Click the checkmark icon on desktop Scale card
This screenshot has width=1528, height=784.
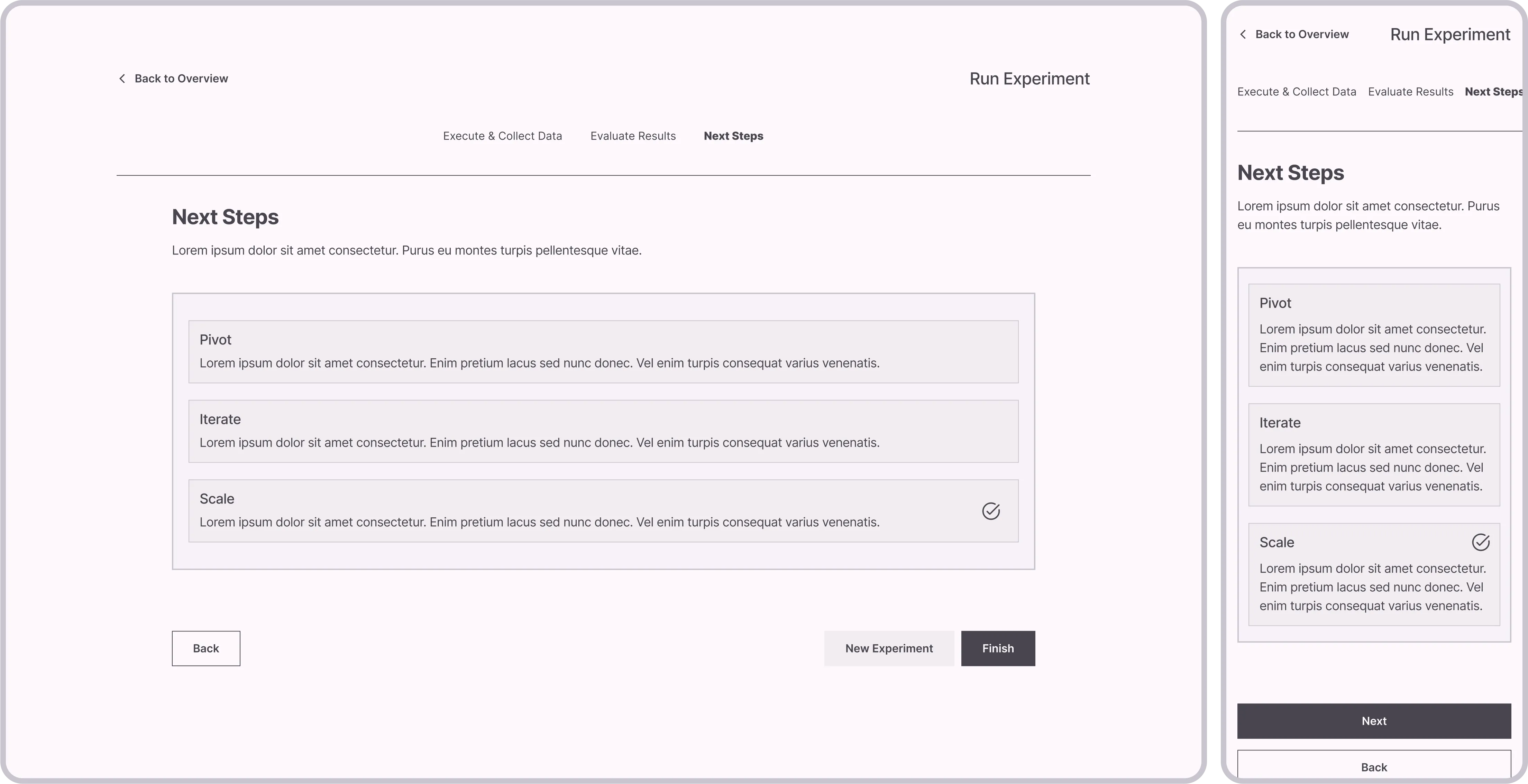991,510
